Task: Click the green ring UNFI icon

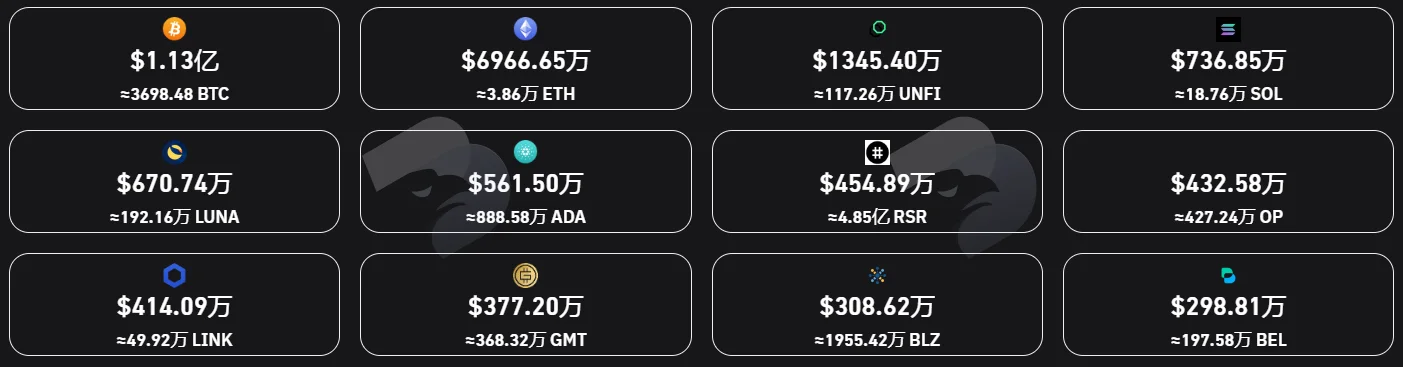Action: (x=877, y=29)
